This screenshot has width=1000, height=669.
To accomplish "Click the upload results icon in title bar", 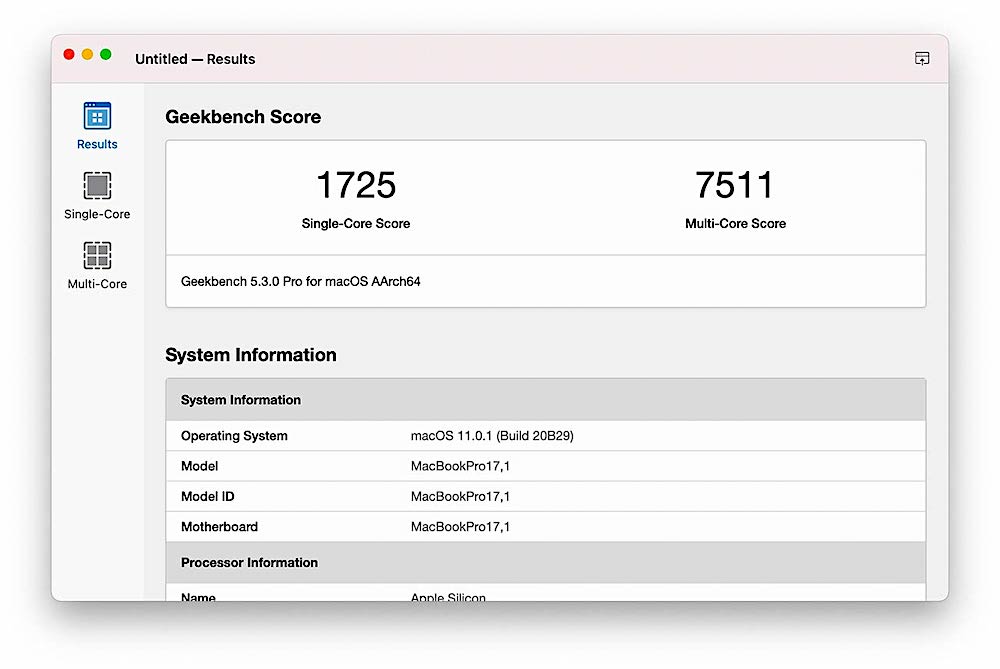I will [922, 59].
